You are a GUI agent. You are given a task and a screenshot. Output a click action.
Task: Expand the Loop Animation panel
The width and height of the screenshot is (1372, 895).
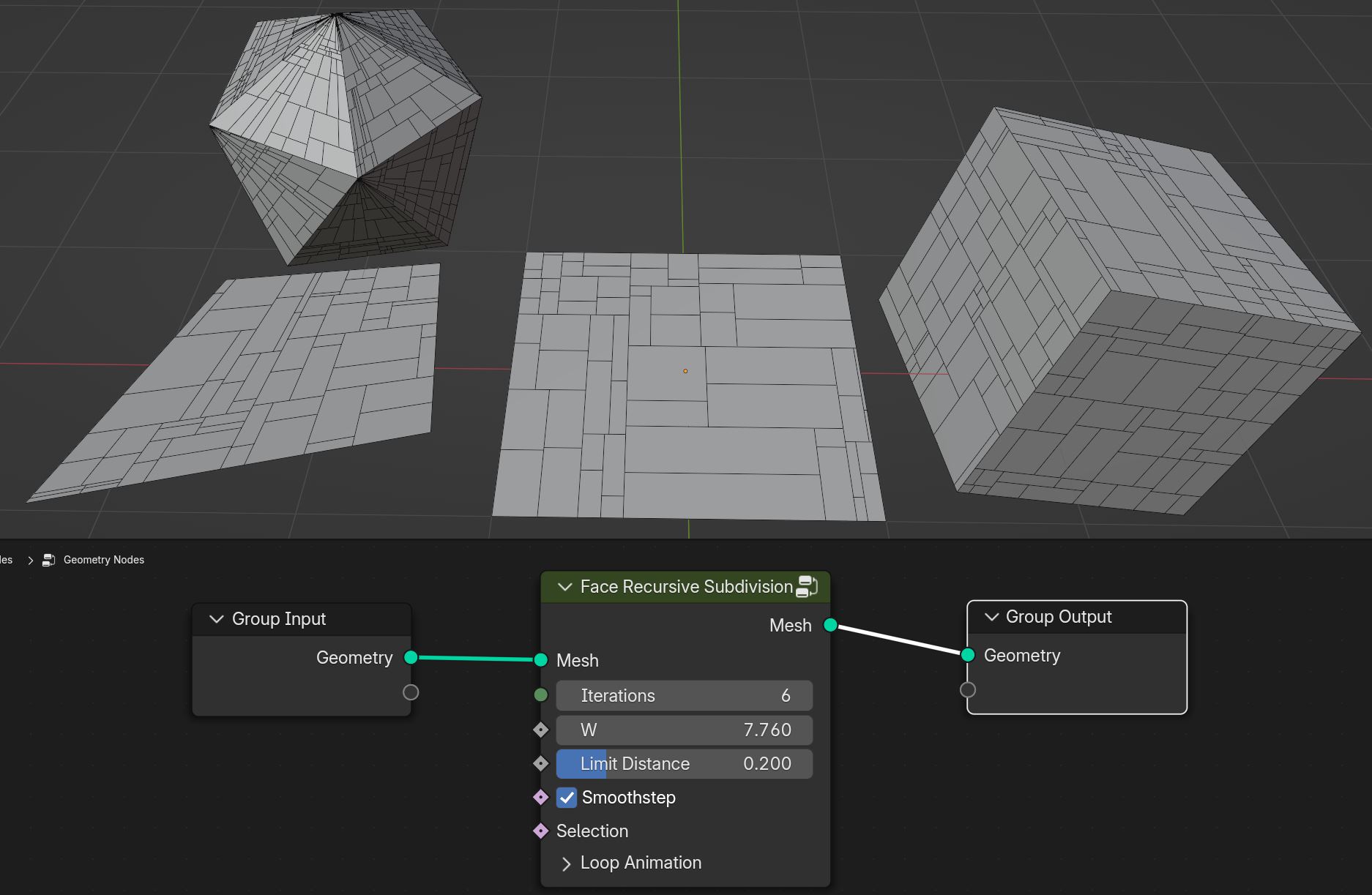pos(566,864)
